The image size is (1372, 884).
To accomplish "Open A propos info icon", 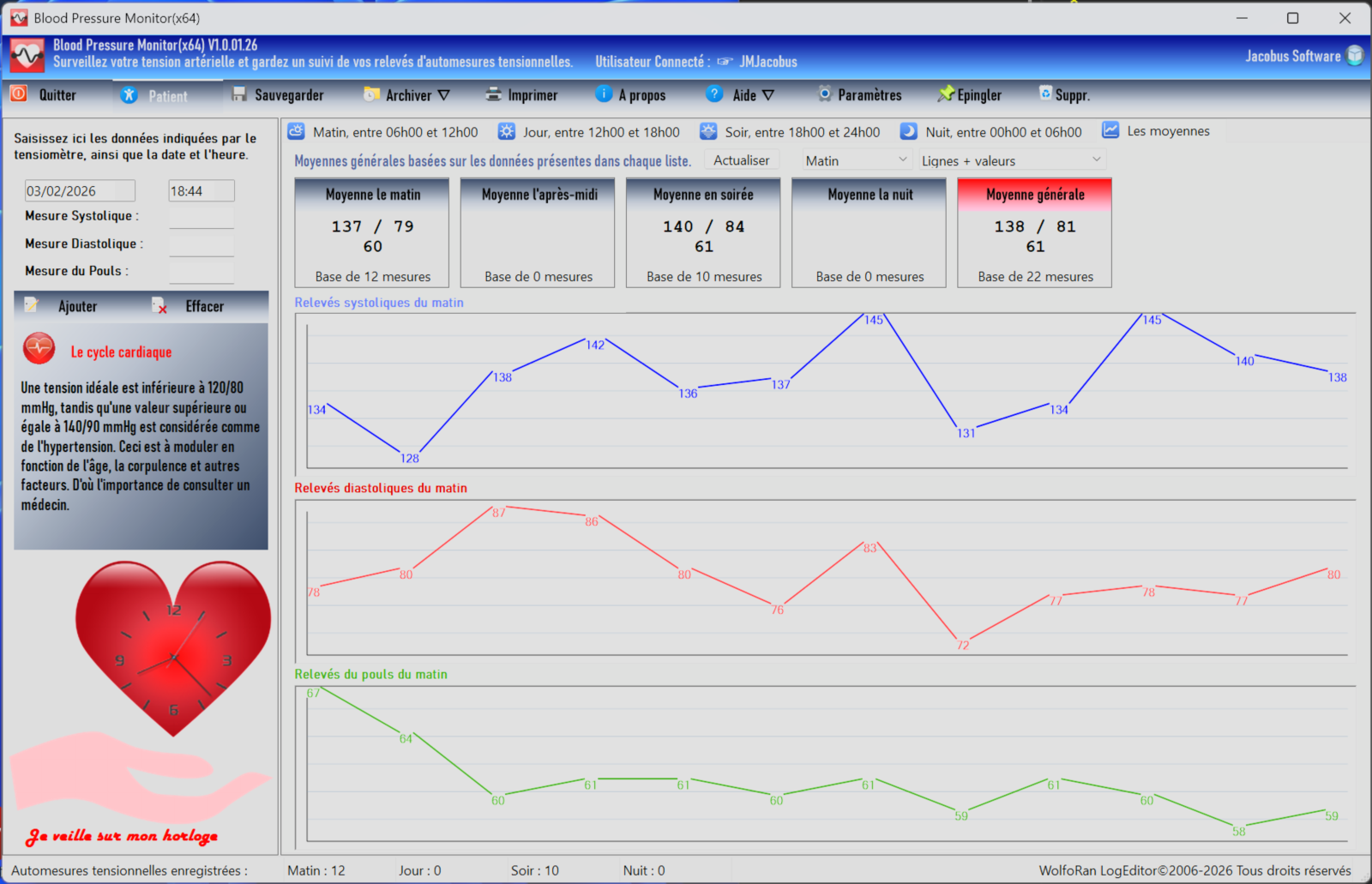I will tap(604, 94).
